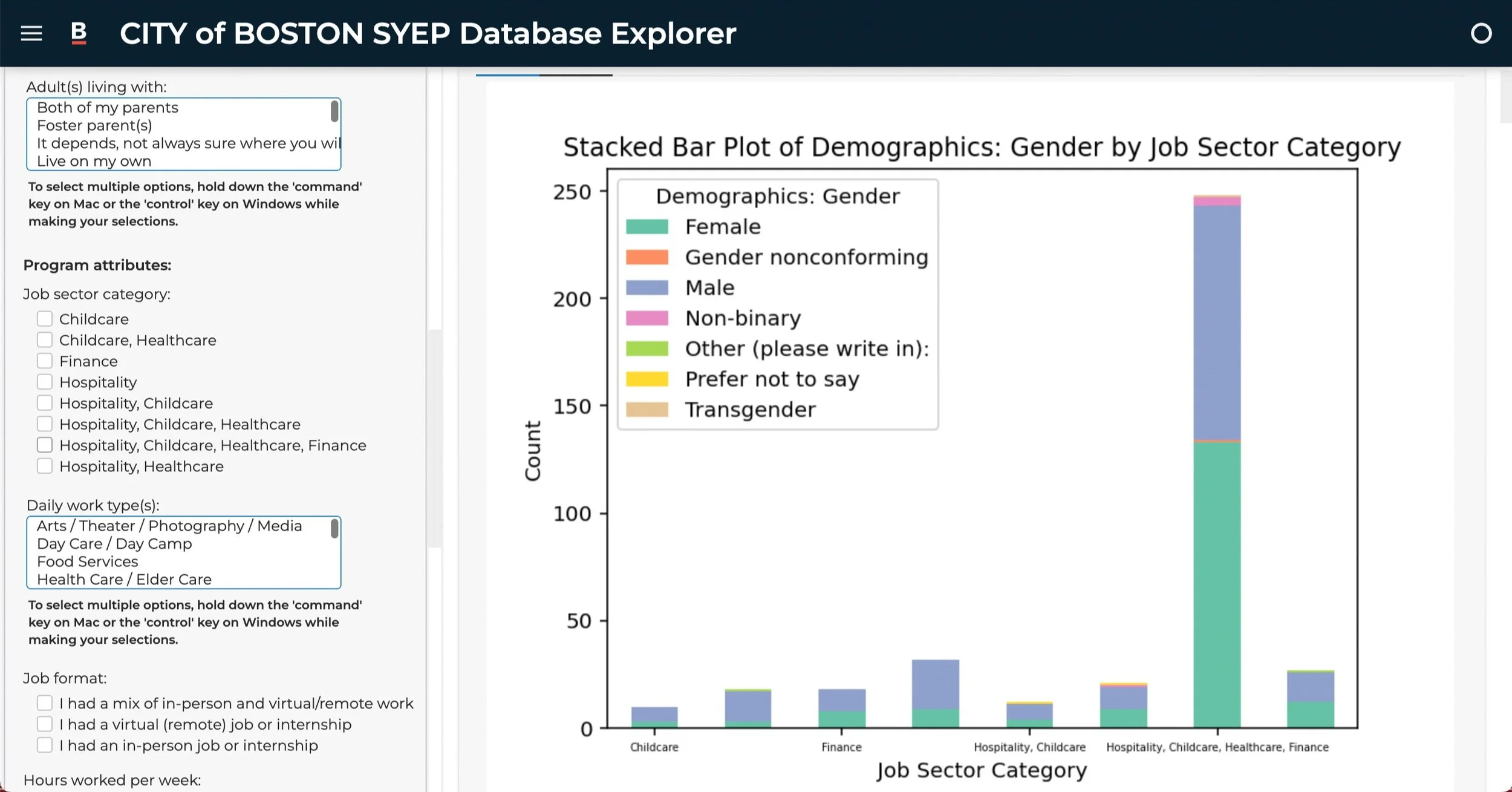Check the Hospitality, Childcare, Healthcare, Finance option
Viewport: 1512px width, 792px height.
point(45,445)
